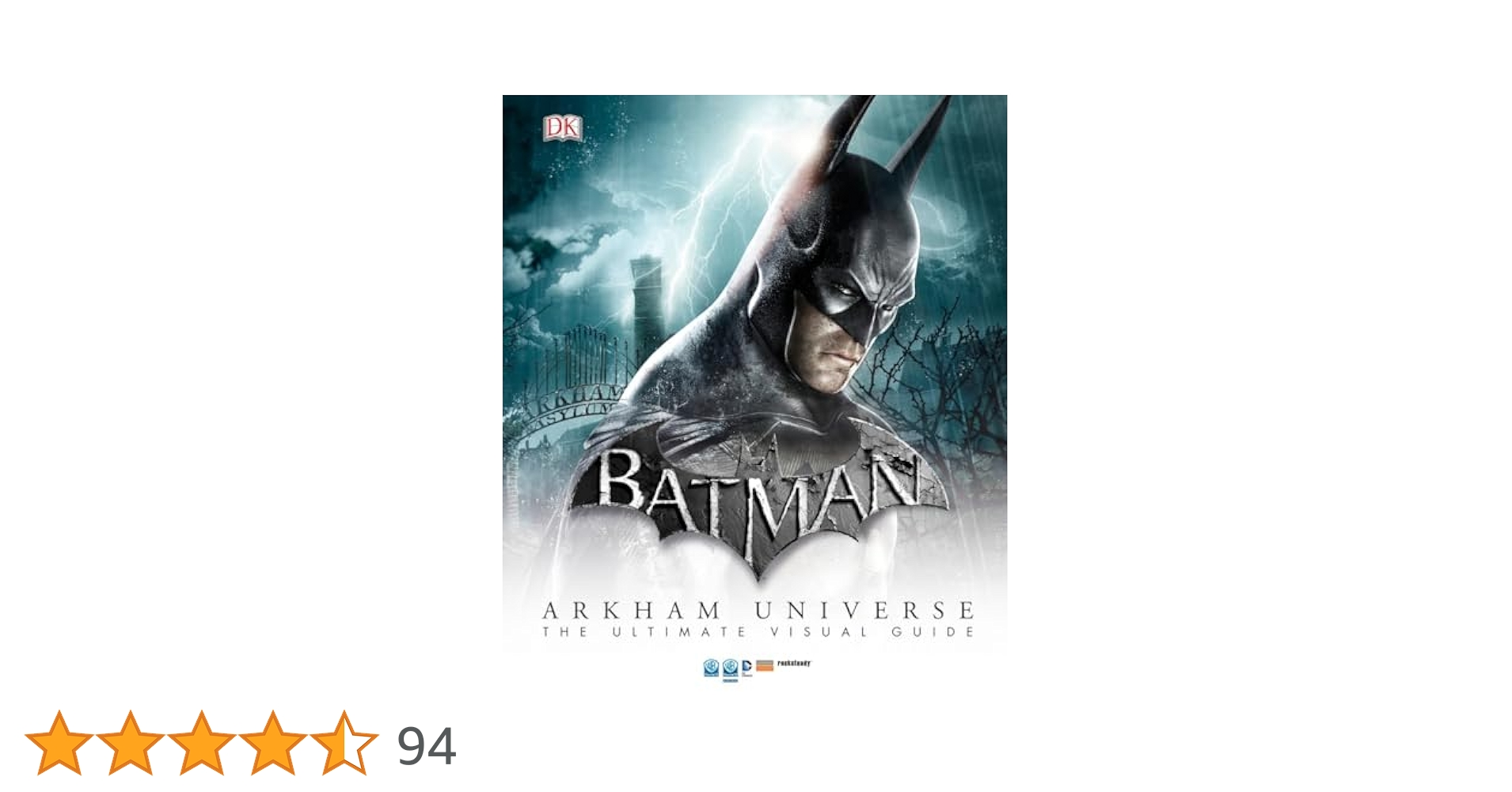Click the orange striped Rocksteady emblem

pos(765,666)
